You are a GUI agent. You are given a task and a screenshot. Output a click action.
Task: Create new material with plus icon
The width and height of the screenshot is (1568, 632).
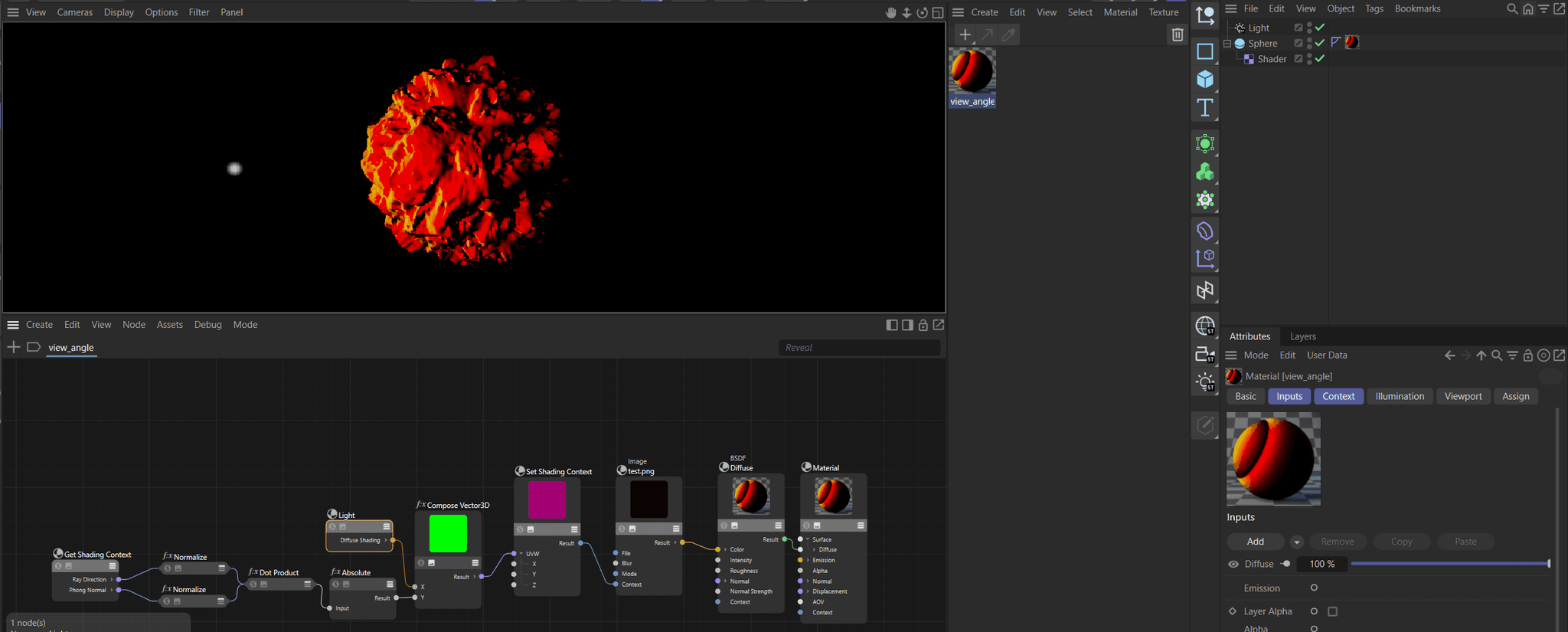coord(965,34)
